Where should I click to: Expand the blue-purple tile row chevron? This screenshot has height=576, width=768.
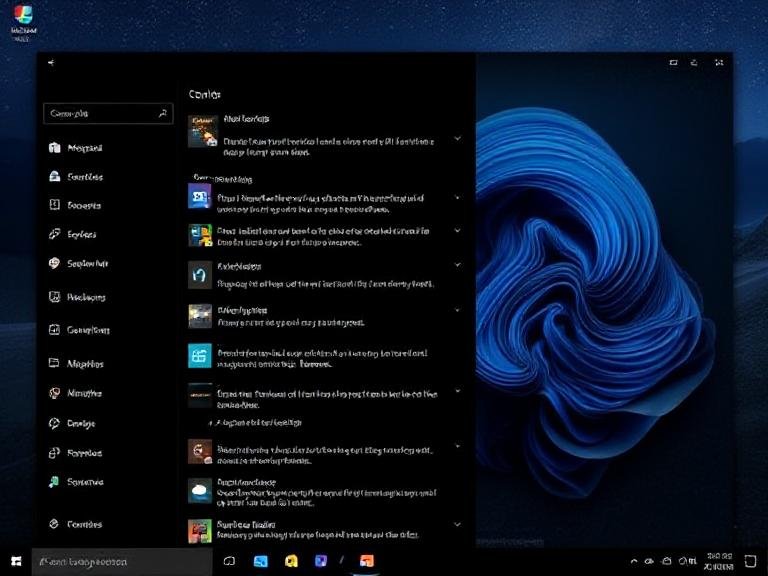457,197
